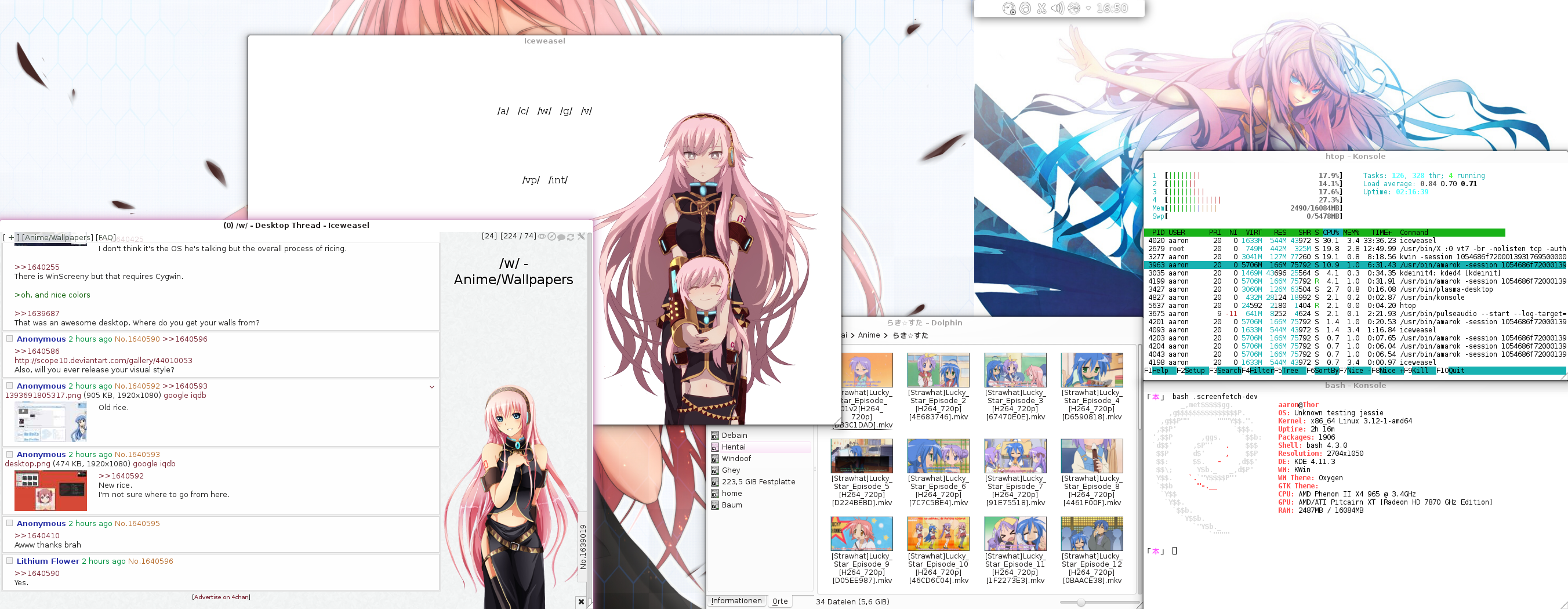Viewport: 1568px width, 609px height.
Task: Tick the checkbox for post No.1640593
Action: point(10,454)
